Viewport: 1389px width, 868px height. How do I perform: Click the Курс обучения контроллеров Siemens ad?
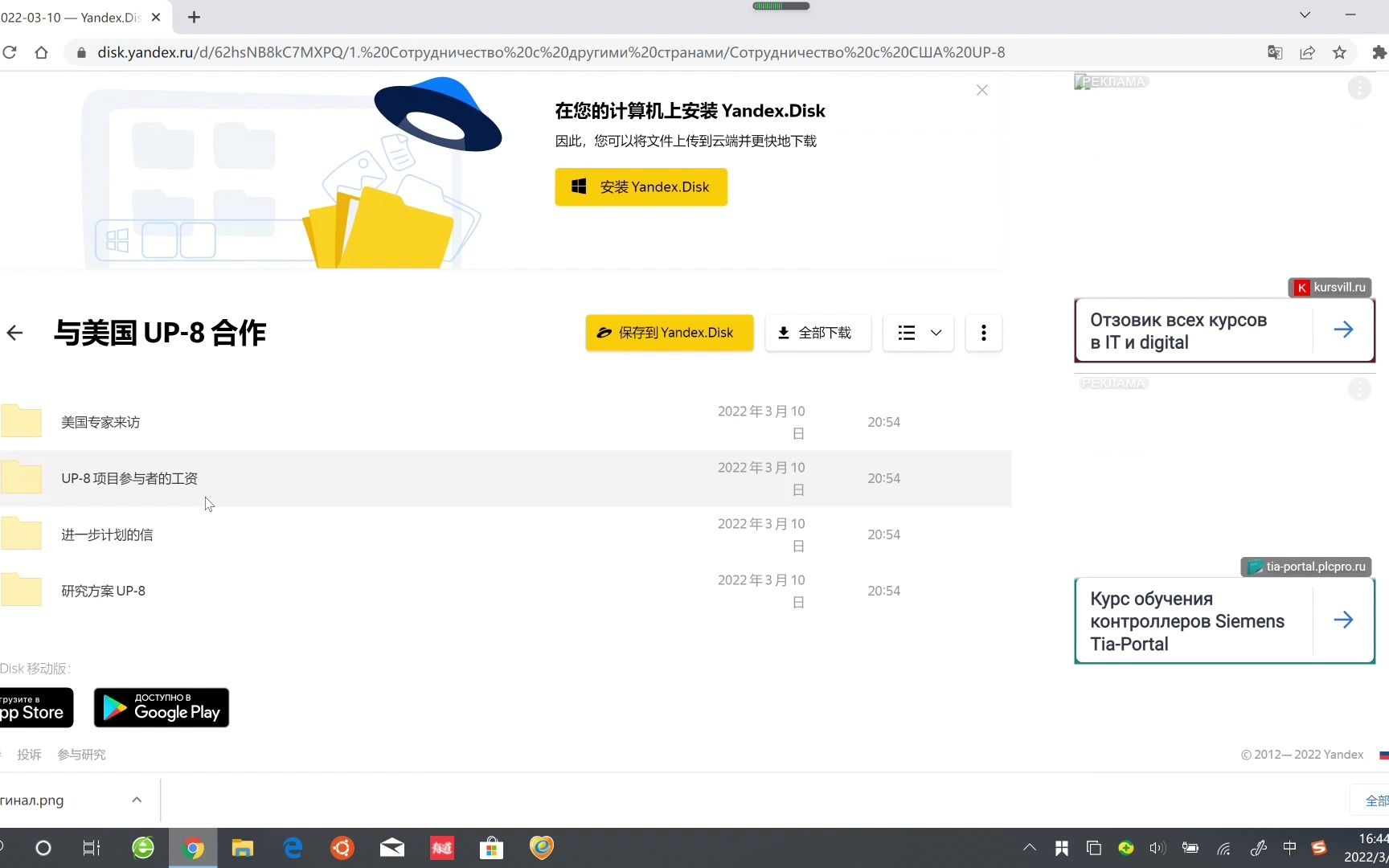[1187, 621]
